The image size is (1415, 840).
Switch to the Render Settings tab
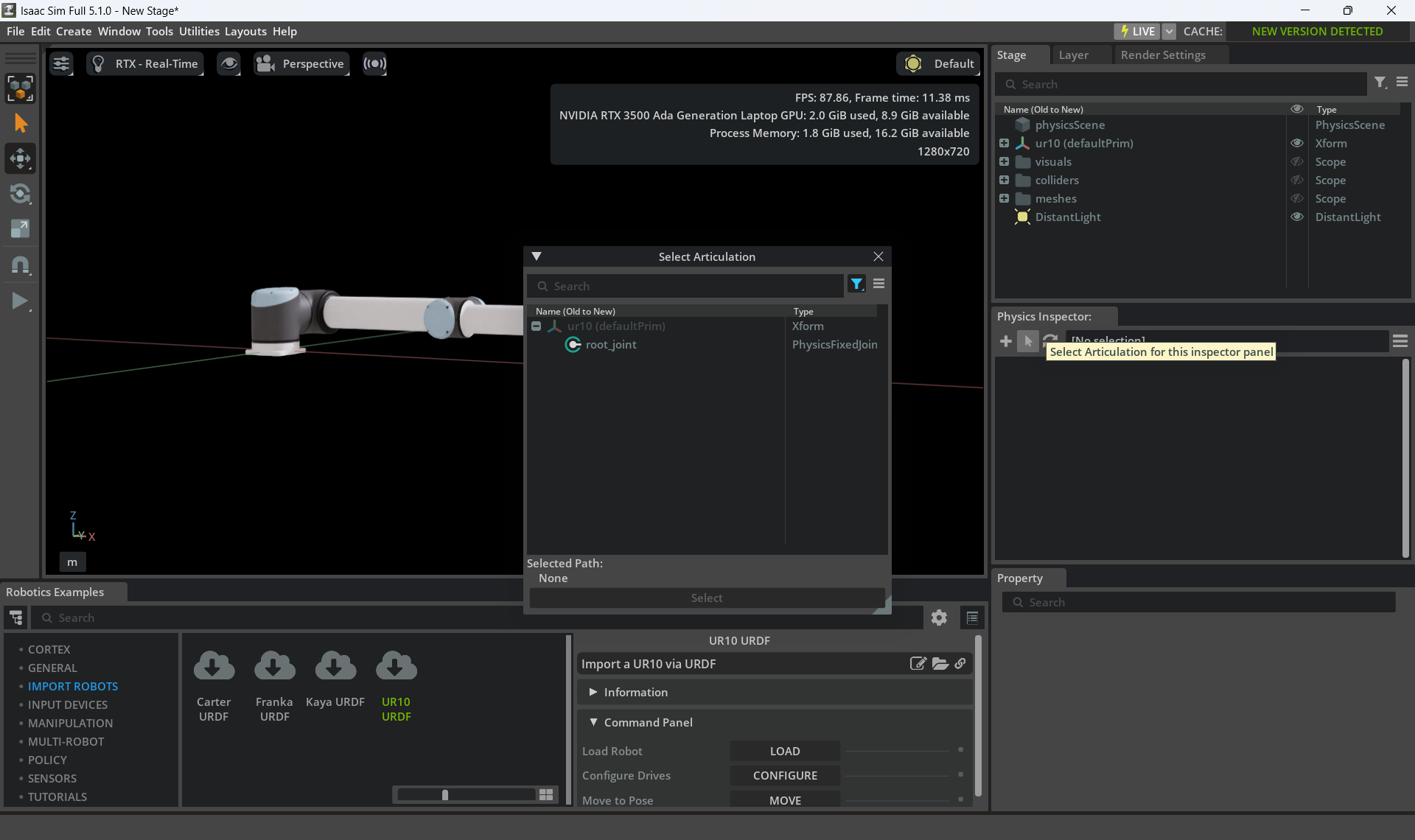(x=1163, y=55)
